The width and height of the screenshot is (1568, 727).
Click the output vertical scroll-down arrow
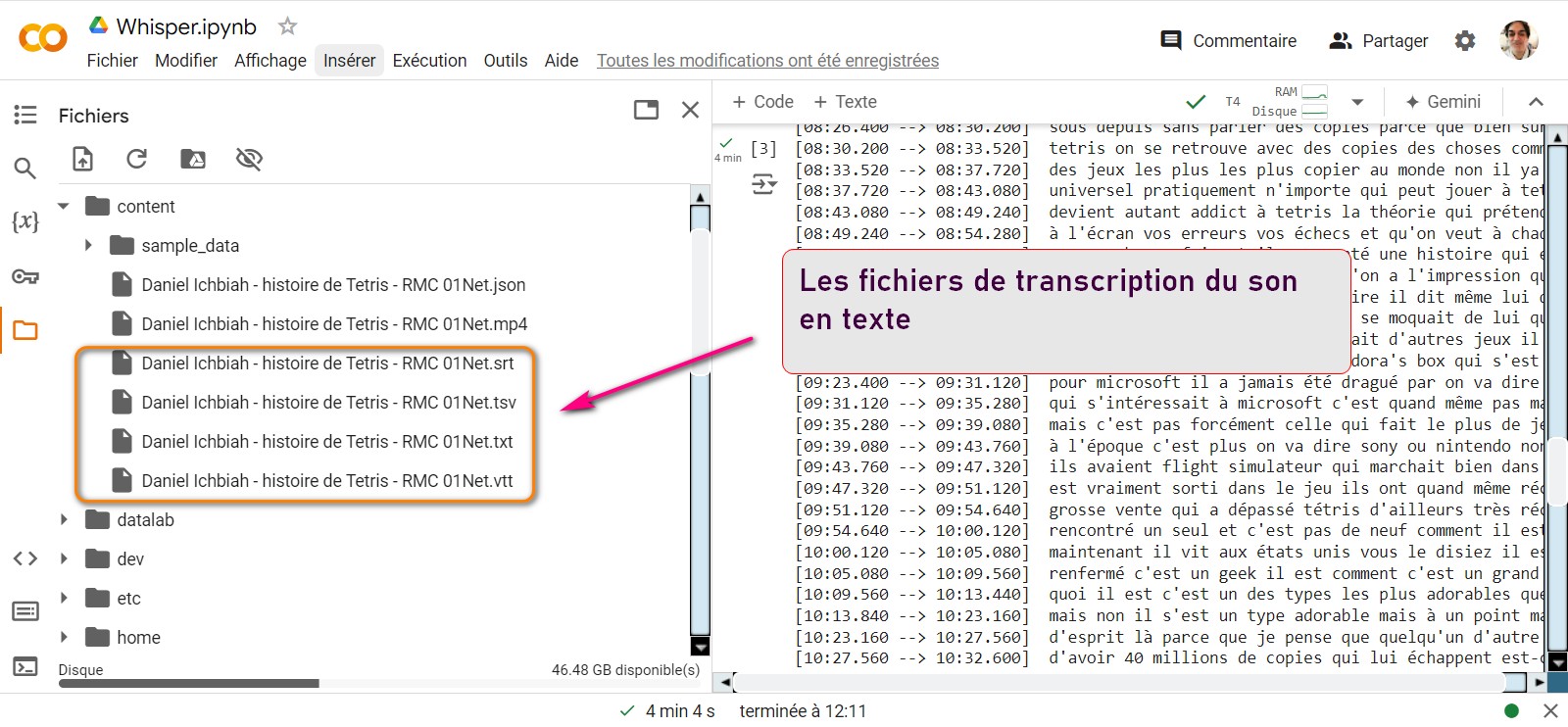point(1556,663)
